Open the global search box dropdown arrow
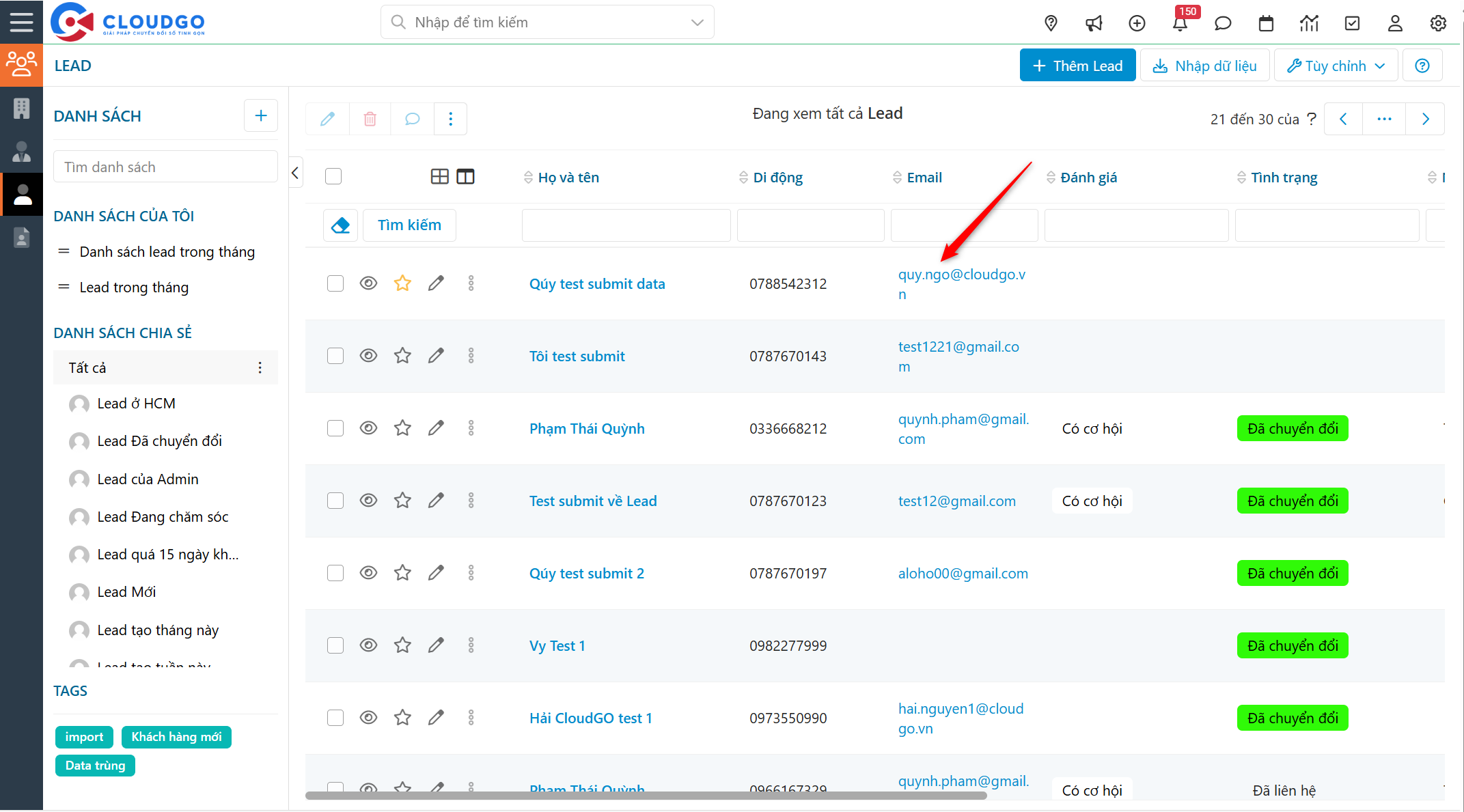The width and height of the screenshot is (1464, 812). coord(697,23)
